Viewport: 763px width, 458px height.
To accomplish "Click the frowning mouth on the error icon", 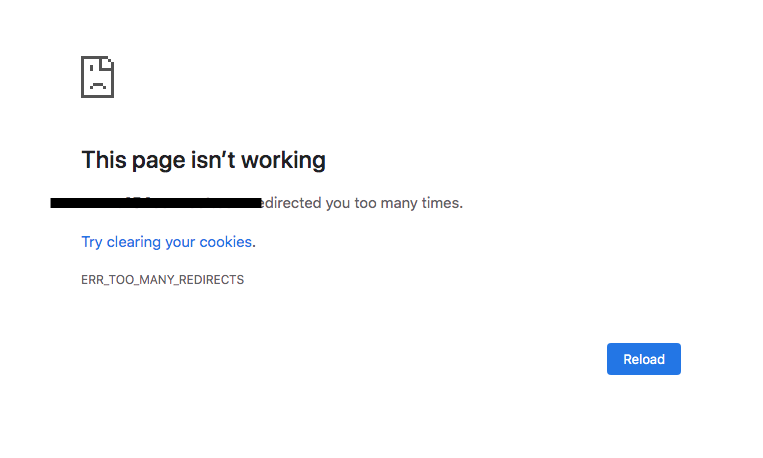I will click(x=98, y=85).
